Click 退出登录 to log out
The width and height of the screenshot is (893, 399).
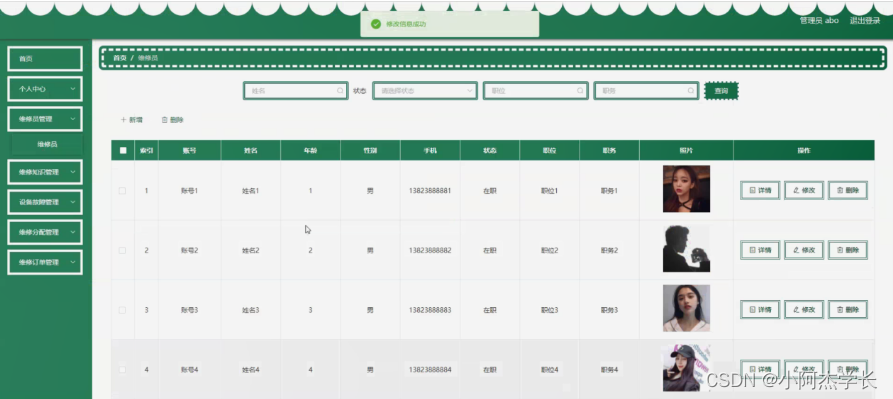tap(865, 20)
